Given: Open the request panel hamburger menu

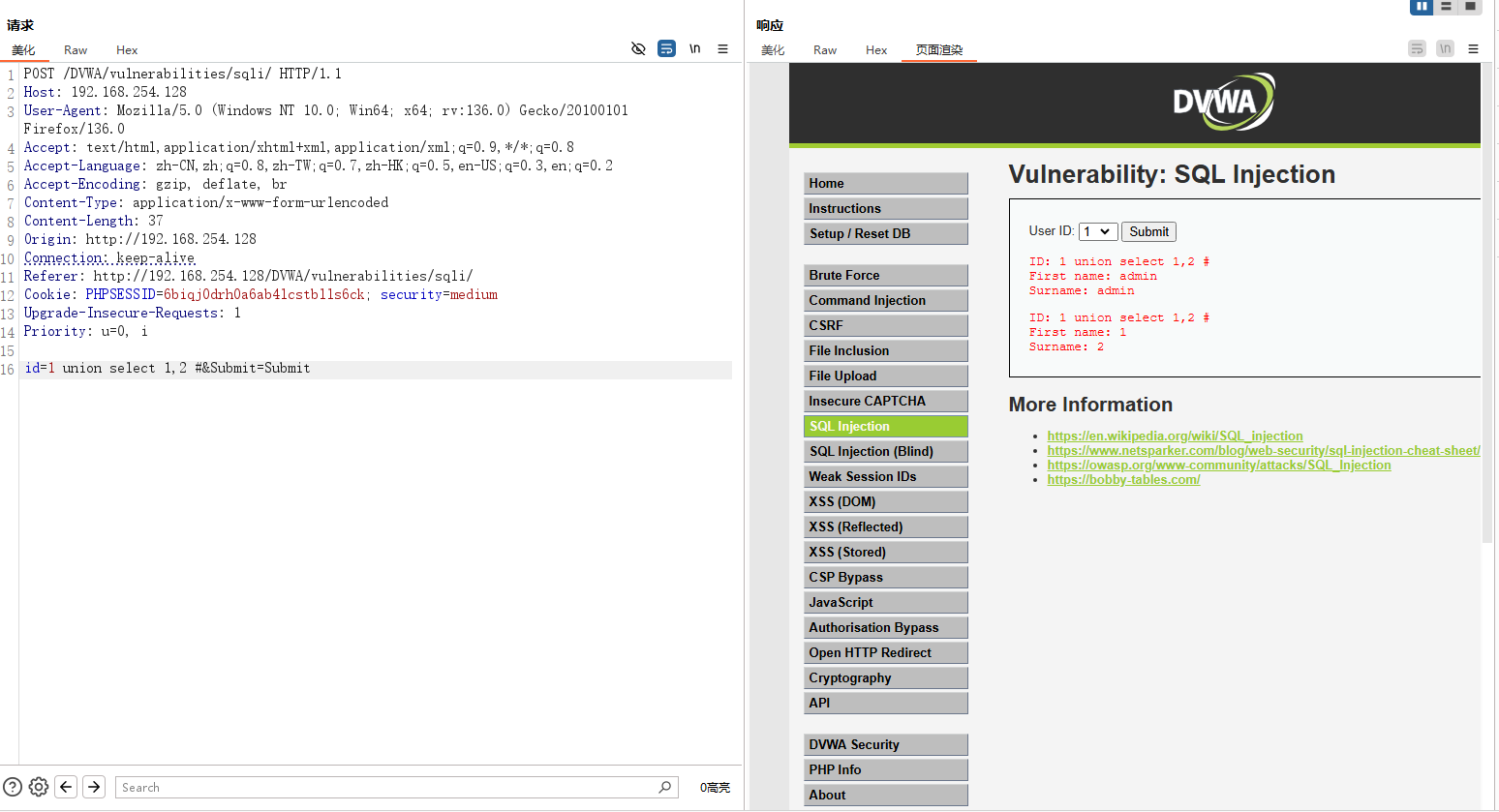Looking at the screenshot, I should coord(722,48).
